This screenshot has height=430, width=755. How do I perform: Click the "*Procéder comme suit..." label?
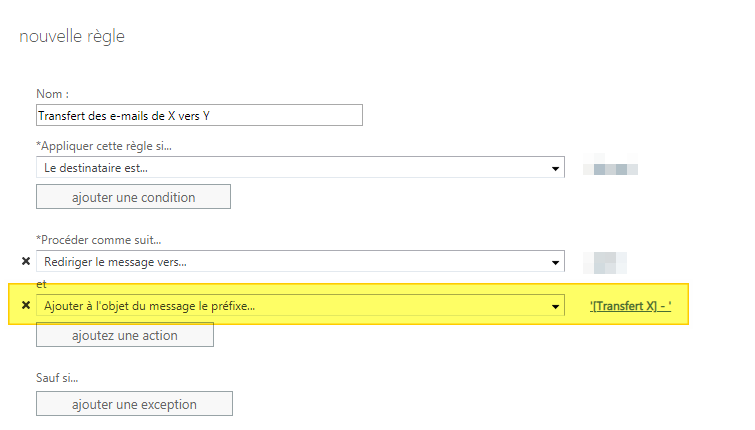point(99,240)
